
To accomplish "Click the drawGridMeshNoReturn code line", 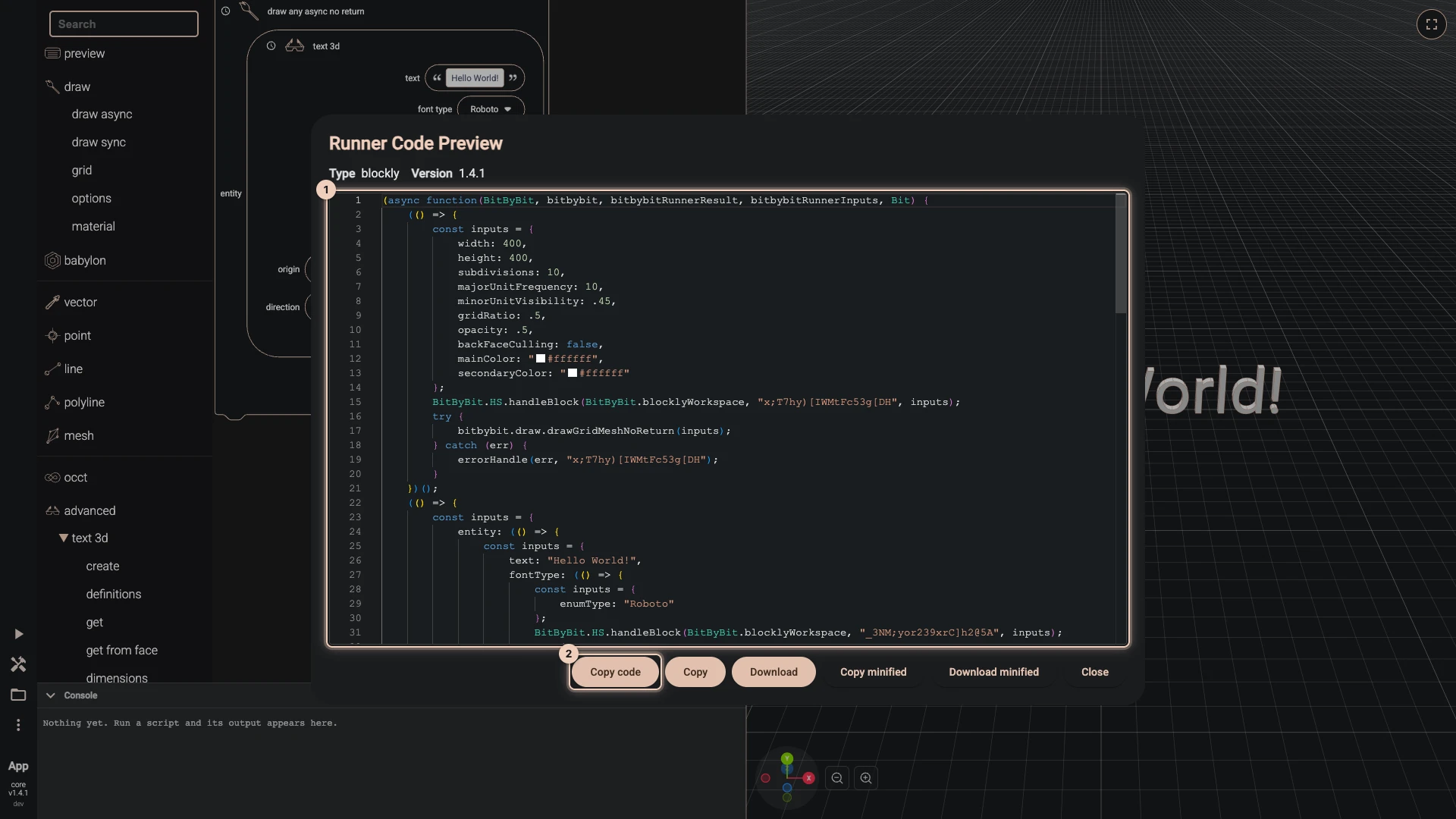I will [x=594, y=431].
